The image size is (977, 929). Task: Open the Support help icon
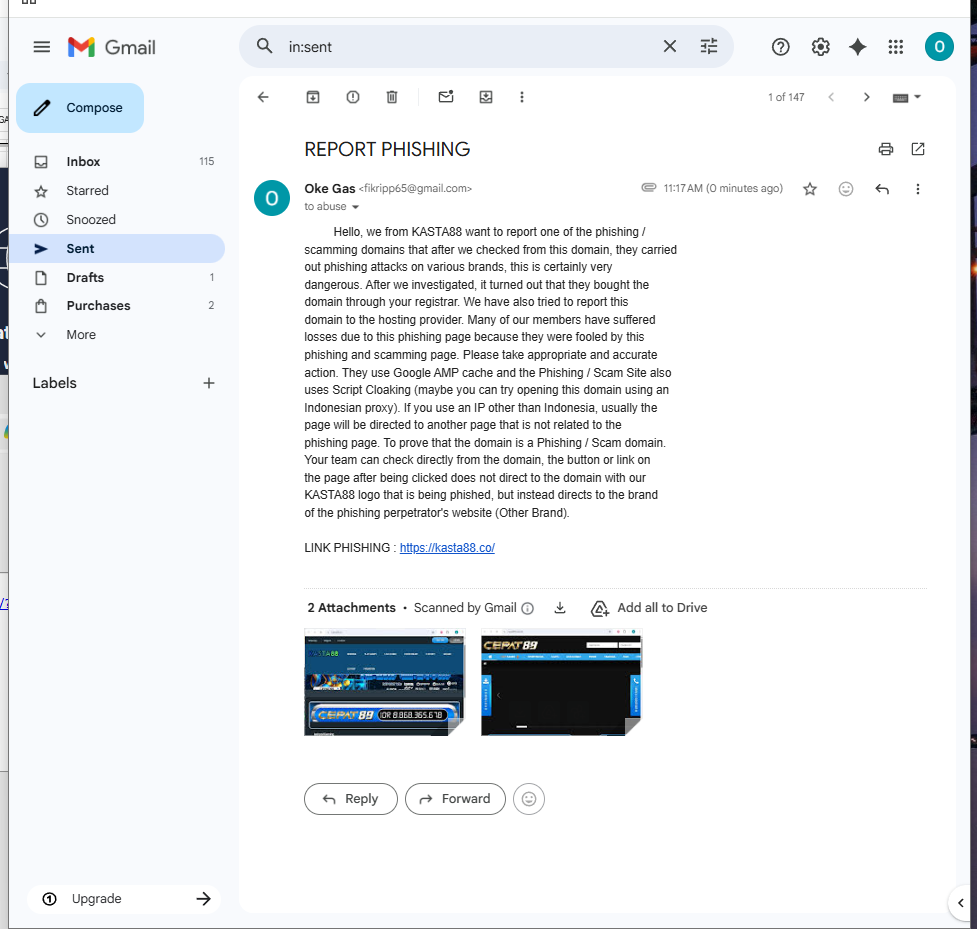pos(781,47)
